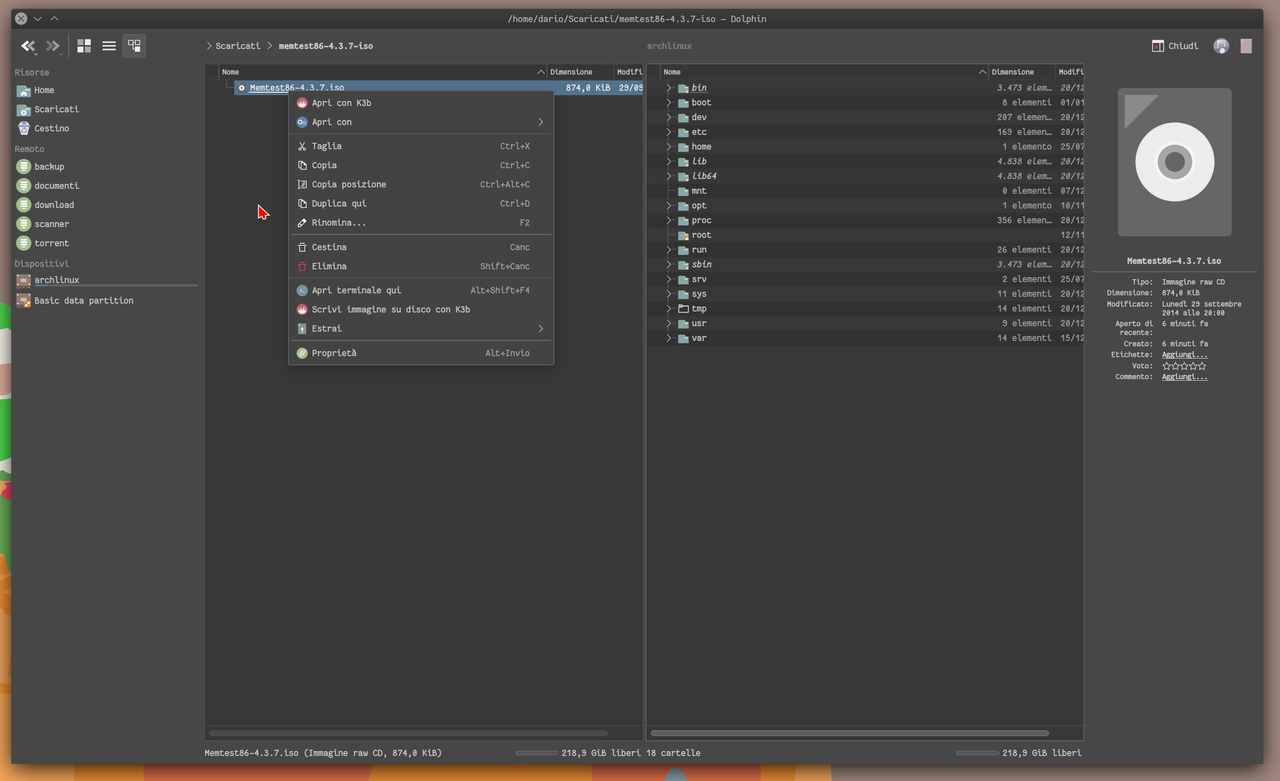Choose Elimina to delete permanently

pyautogui.click(x=421, y=266)
